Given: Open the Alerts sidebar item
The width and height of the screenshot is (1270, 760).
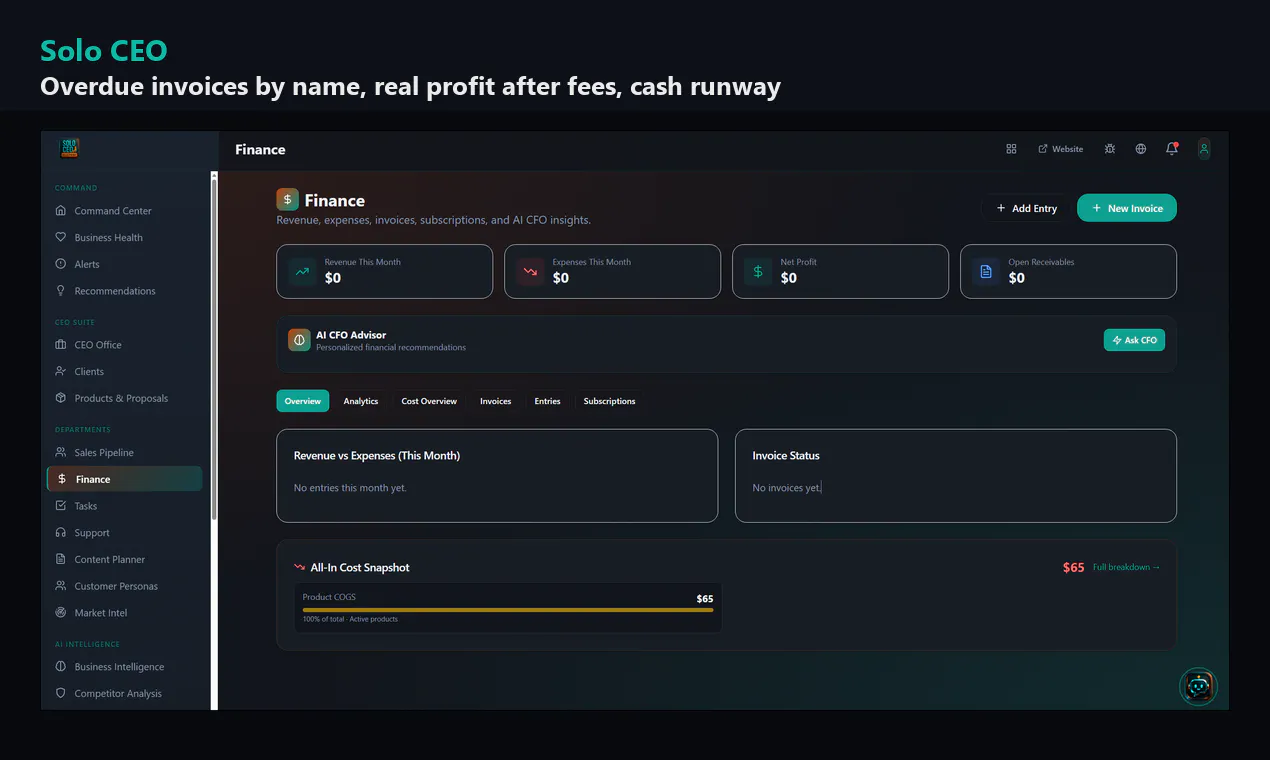Looking at the screenshot, I should pos(124,264).
